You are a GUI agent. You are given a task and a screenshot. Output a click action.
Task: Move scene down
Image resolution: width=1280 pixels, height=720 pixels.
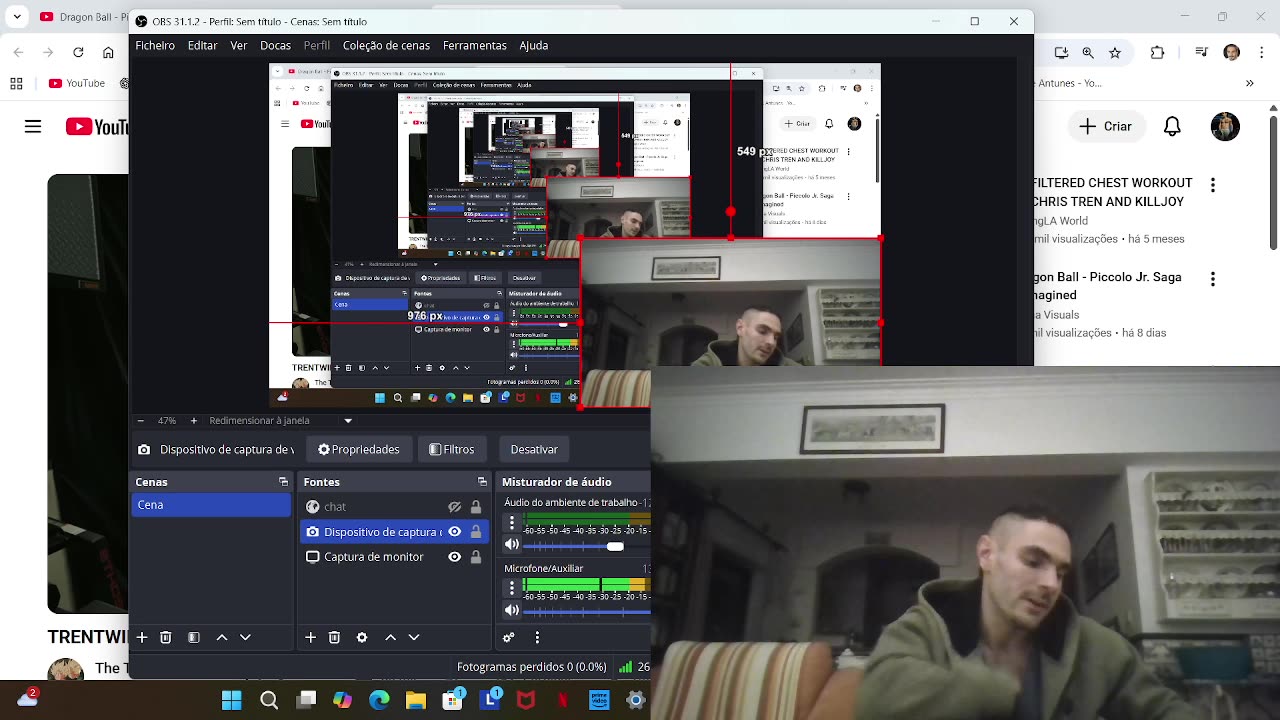click(245, 637)
